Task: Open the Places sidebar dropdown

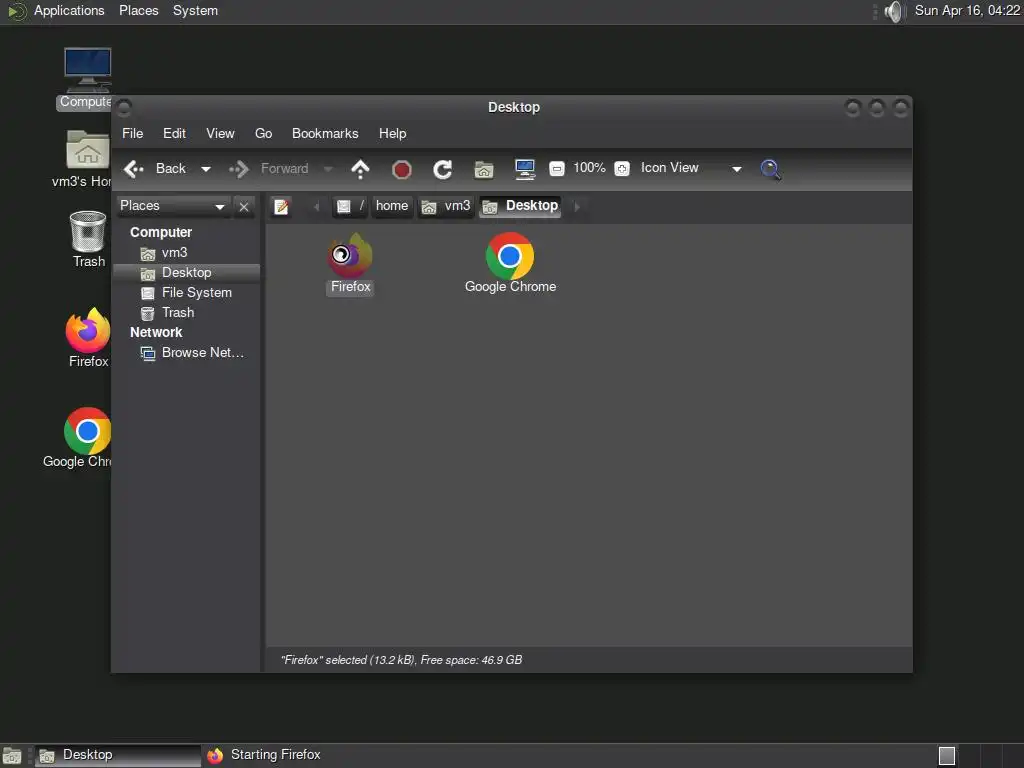Action: 173,206
